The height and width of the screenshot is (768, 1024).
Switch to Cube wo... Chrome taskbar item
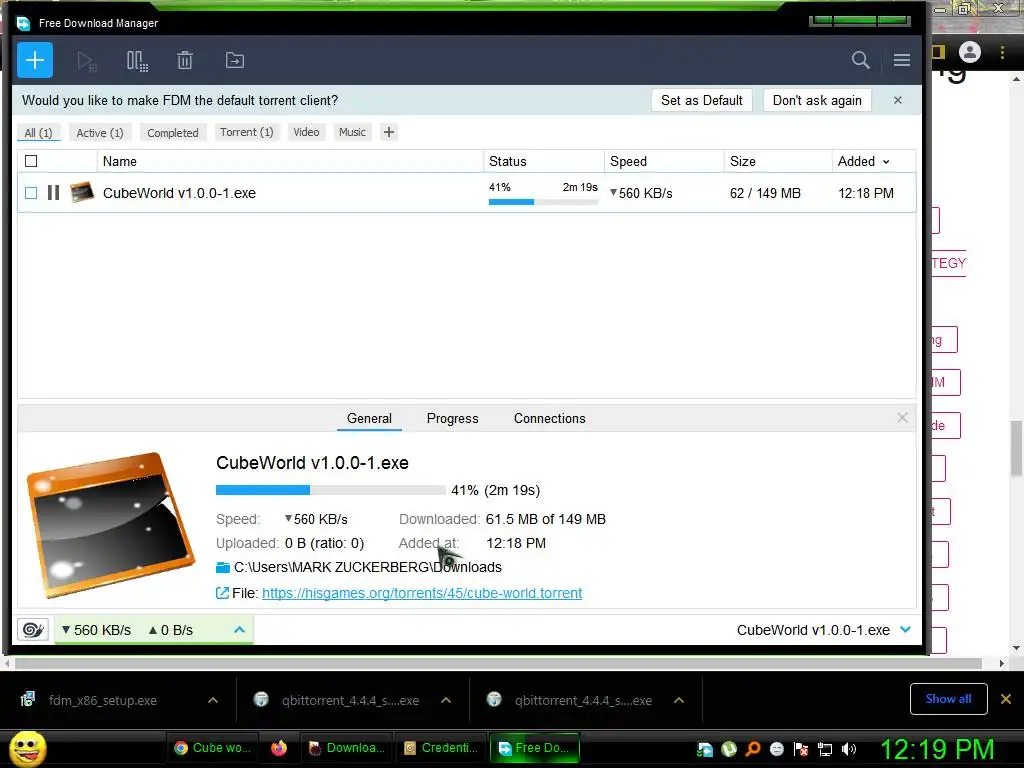coord(212,748)
